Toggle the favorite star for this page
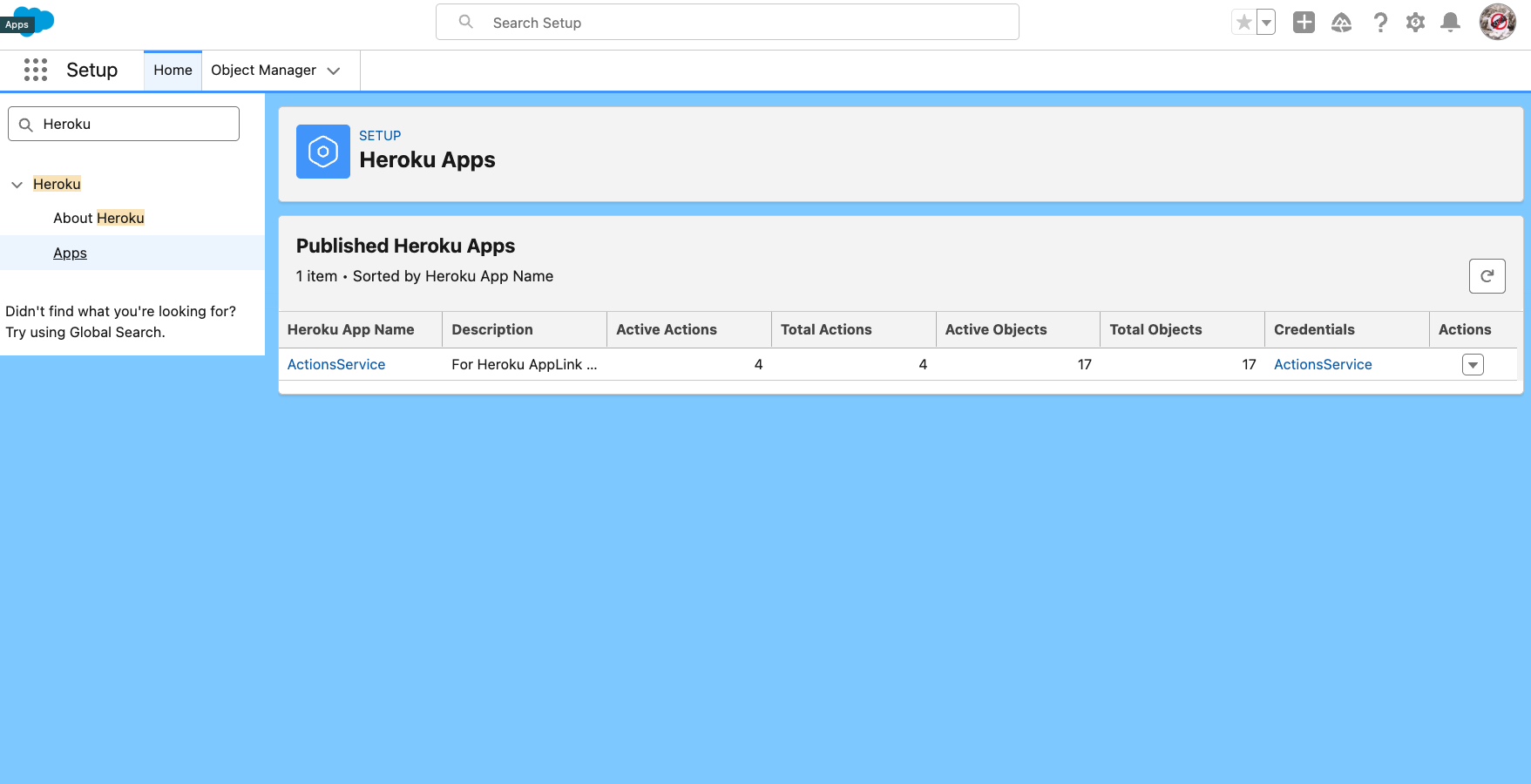 1243,22
